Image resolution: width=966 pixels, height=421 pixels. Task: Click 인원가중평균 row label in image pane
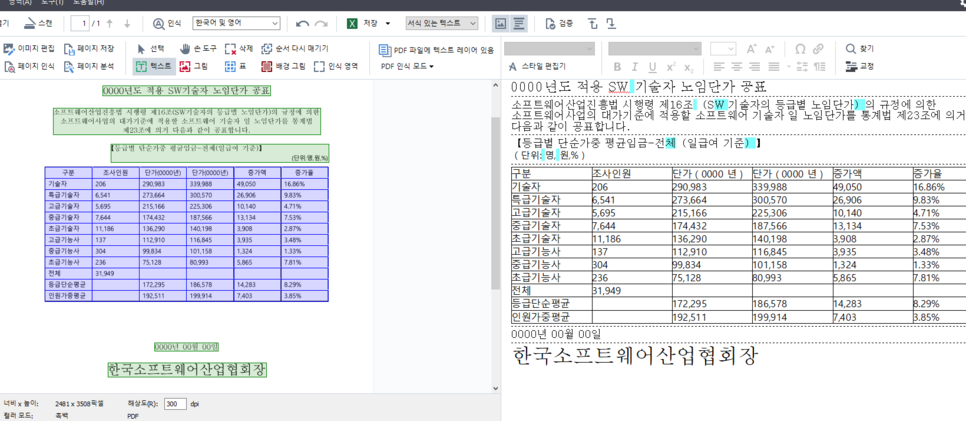[68, 296]
